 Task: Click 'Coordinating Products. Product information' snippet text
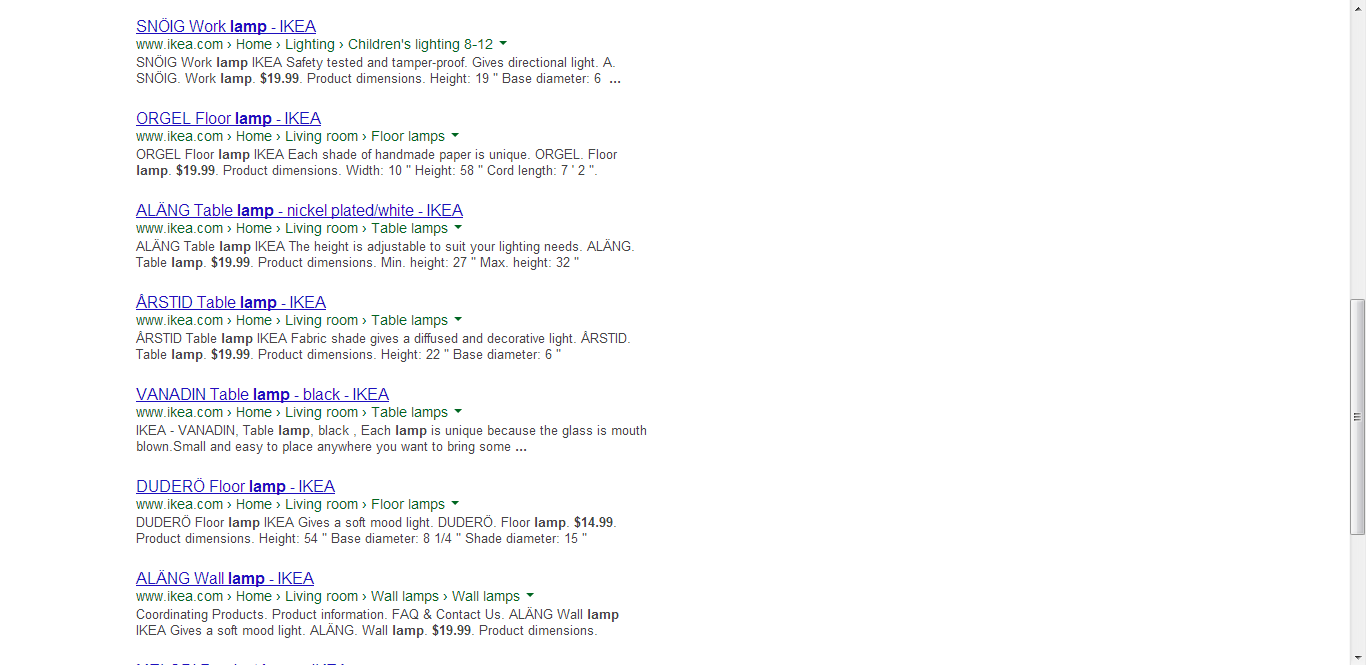coord(261,614)
